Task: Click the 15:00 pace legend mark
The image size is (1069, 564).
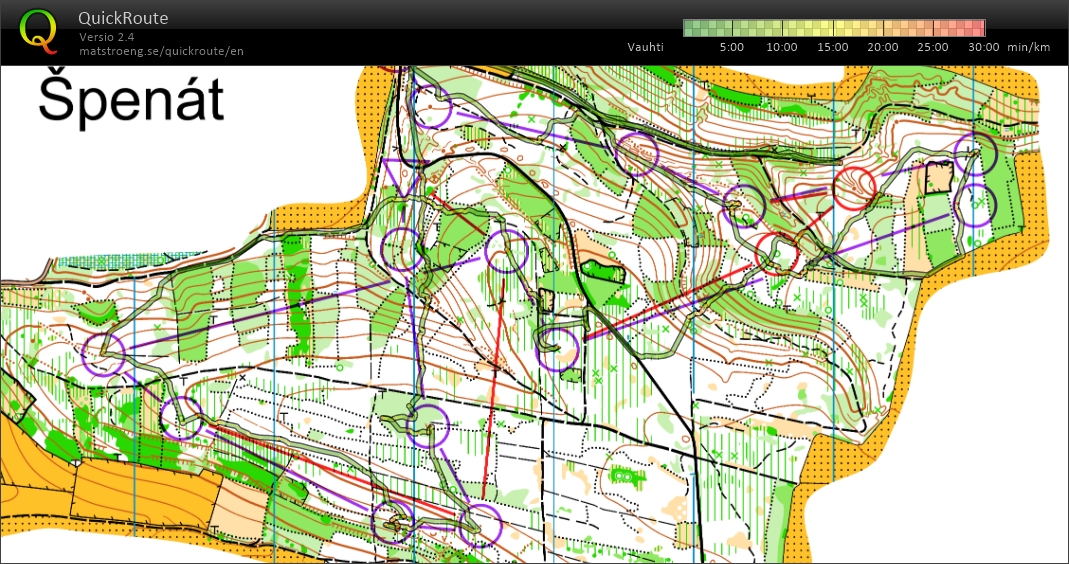Action: coord(832,47)
